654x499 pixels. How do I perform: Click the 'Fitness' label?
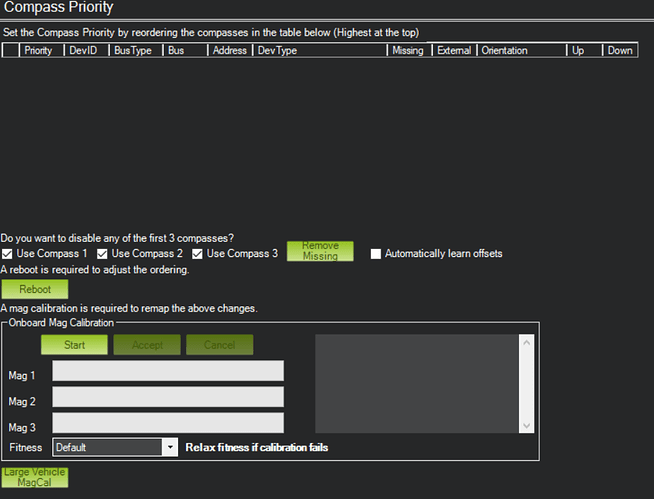click(25, 448)
